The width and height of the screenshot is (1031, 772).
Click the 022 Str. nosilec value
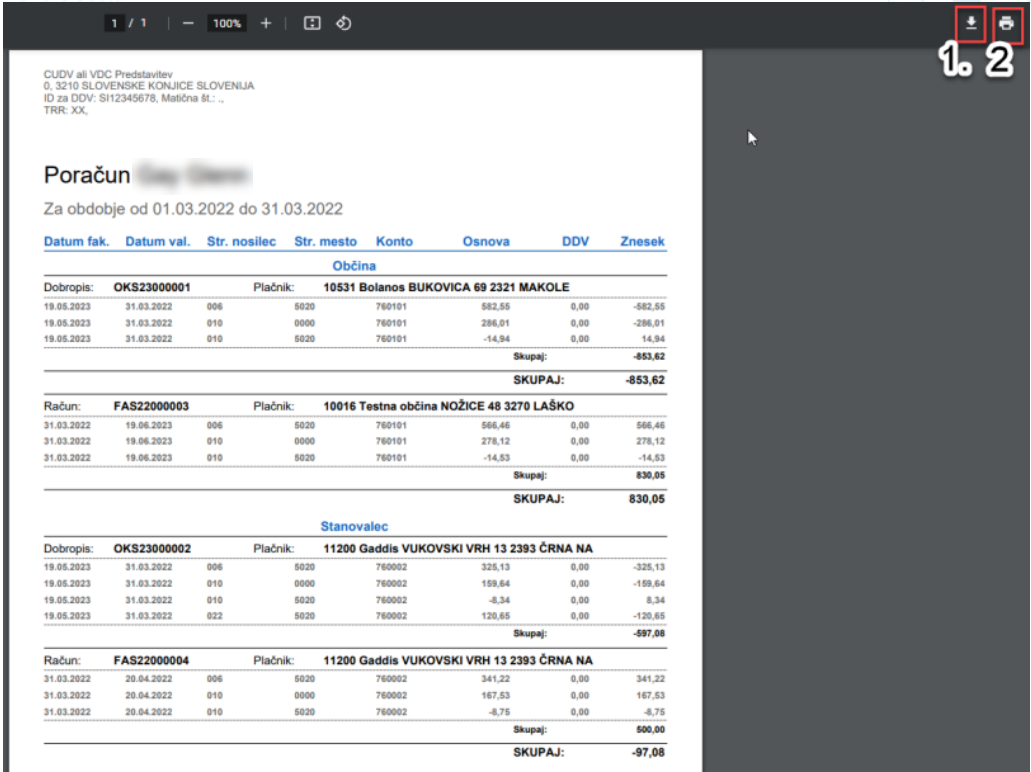click(x=215, y=617)
